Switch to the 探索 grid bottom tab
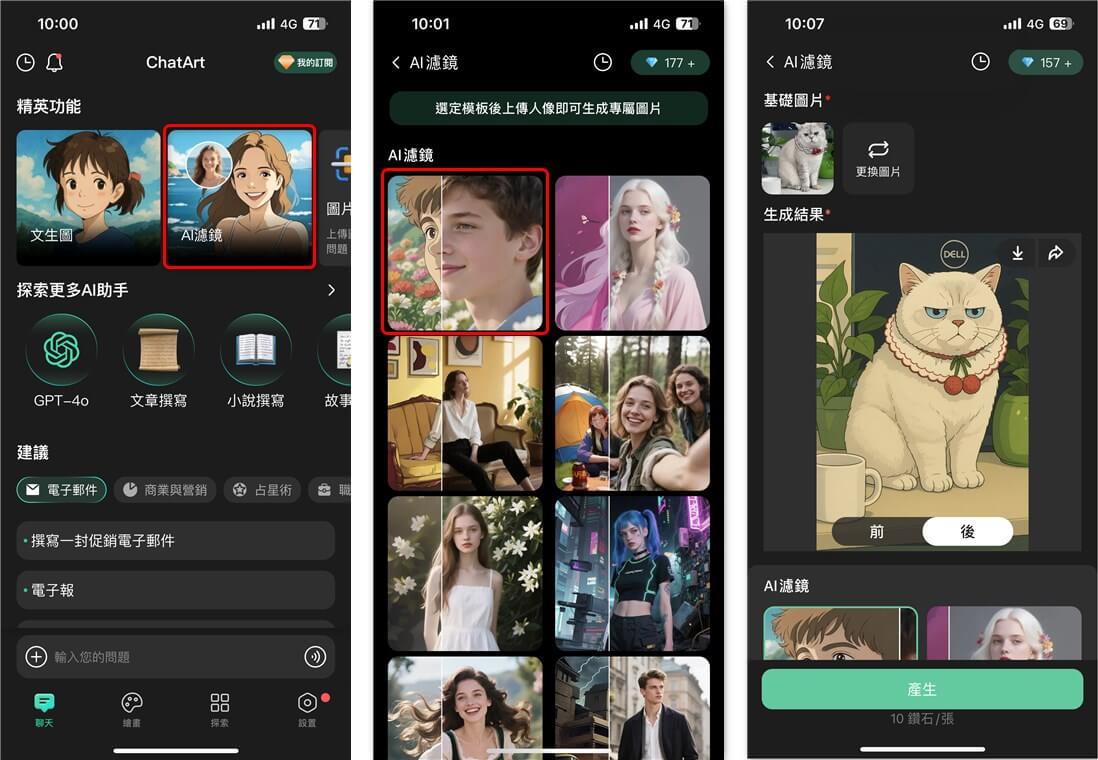 (220, 709)
